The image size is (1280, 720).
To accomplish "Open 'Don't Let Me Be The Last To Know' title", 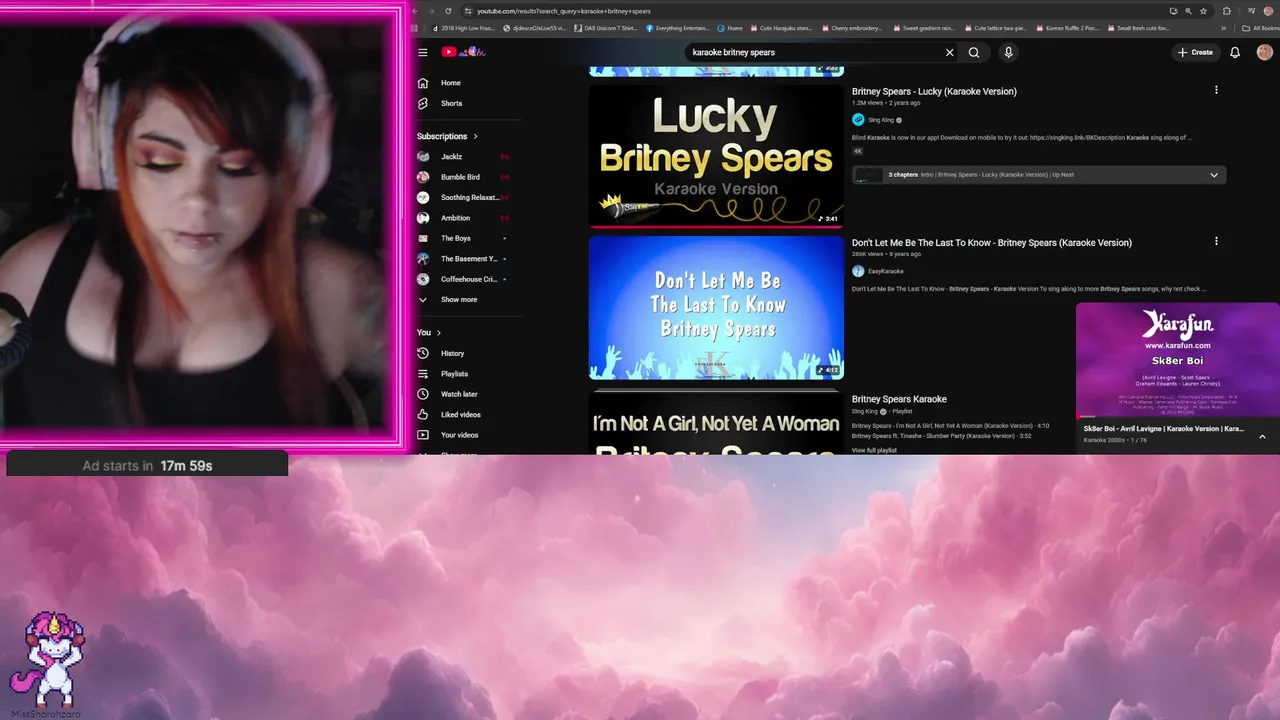I will coord(992,243).
